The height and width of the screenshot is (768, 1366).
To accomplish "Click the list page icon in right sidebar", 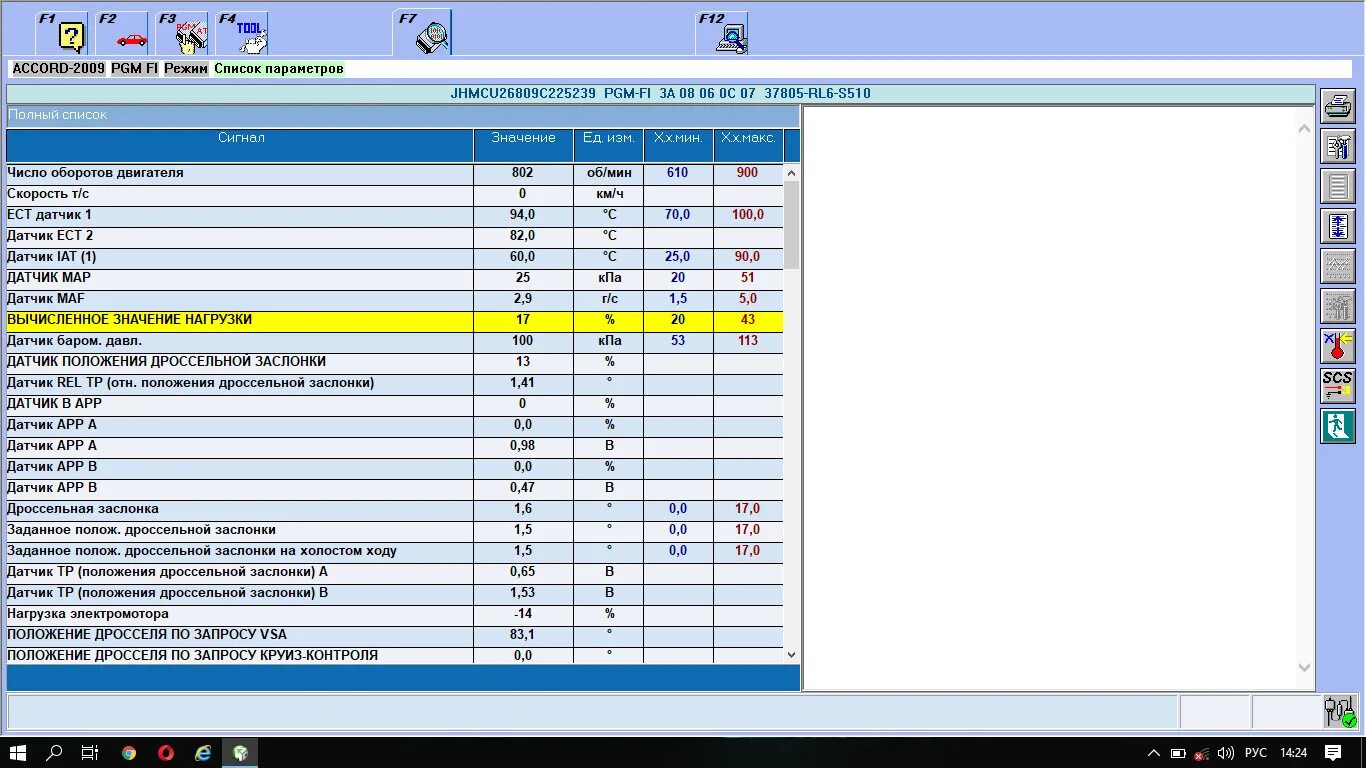I will tap(1338, 185).
